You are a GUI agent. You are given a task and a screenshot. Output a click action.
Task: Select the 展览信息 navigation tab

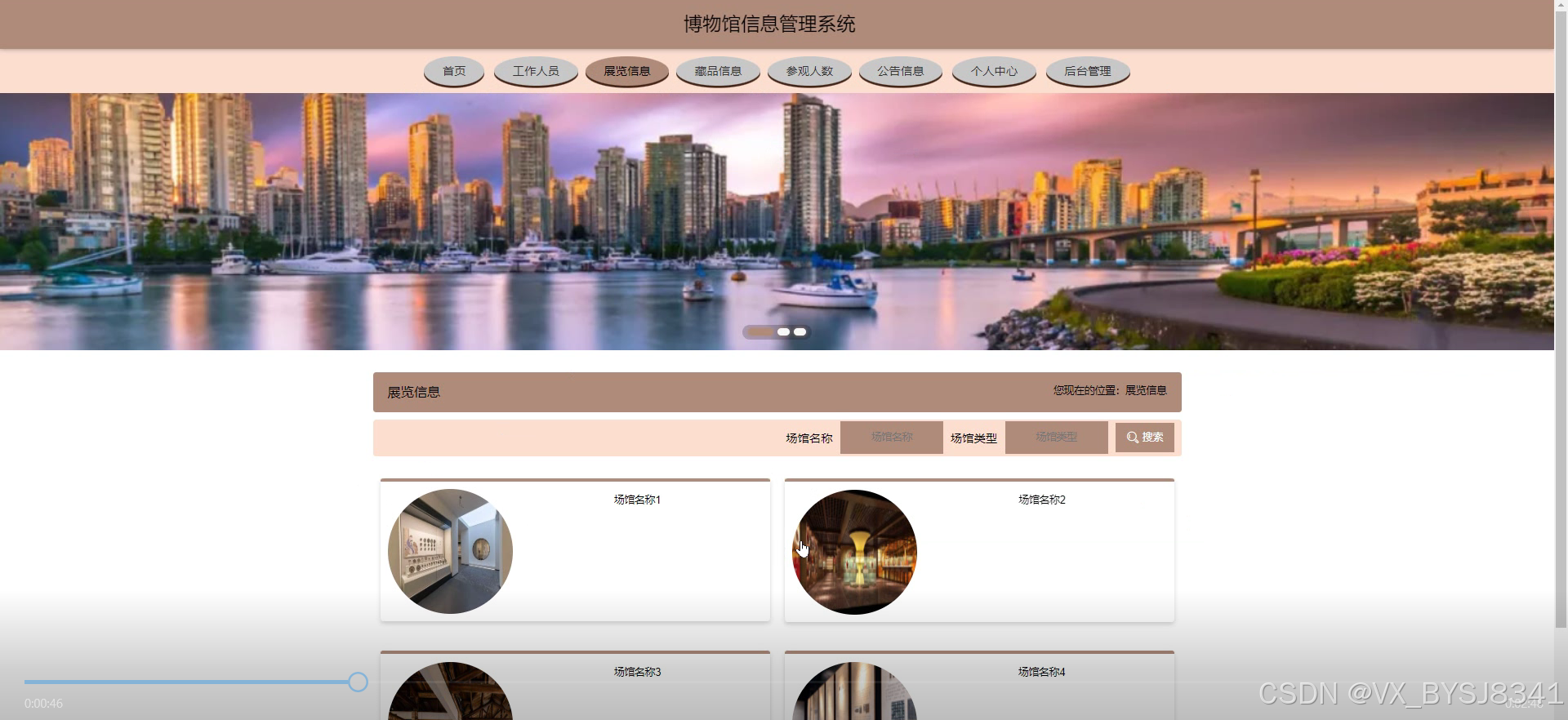627,71
